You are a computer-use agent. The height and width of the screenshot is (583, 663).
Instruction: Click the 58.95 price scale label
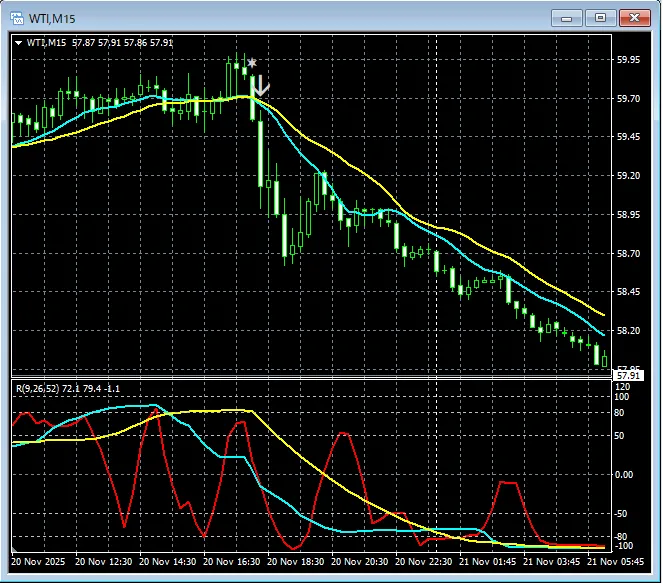pos(629,214)
